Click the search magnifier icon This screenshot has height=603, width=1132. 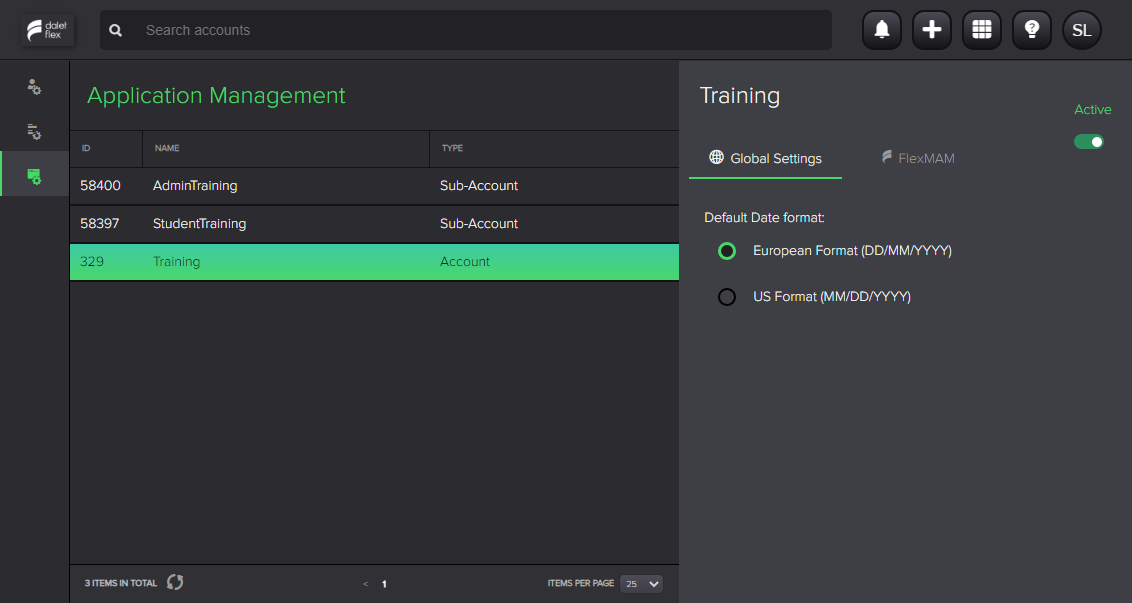click(115, 30)
